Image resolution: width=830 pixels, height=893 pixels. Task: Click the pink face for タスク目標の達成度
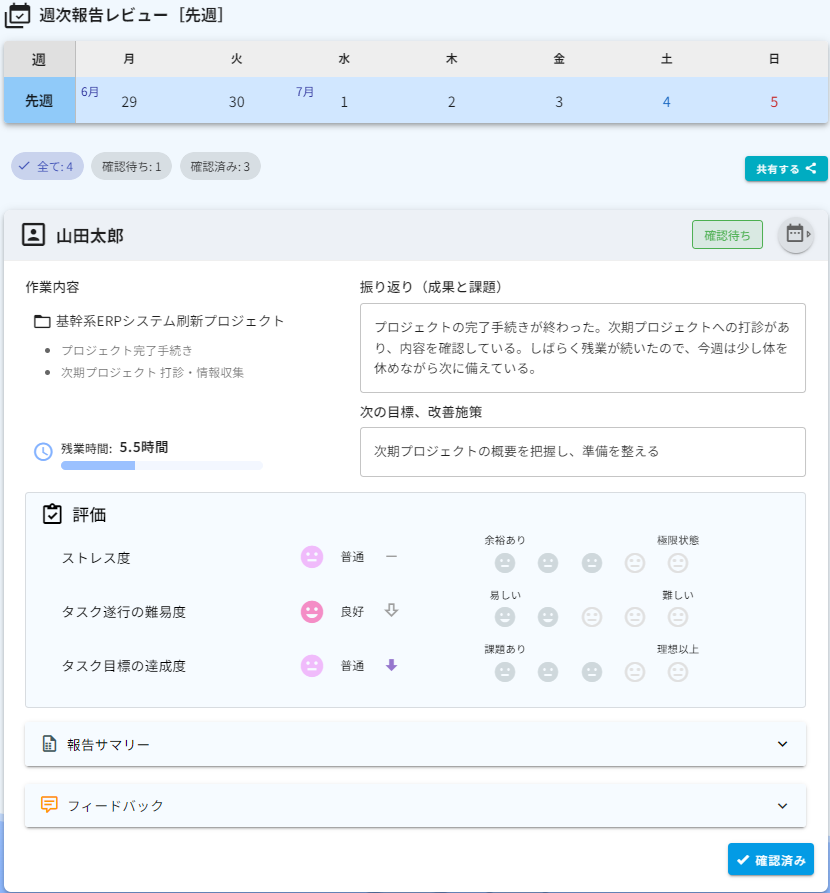tap(312, 666)
